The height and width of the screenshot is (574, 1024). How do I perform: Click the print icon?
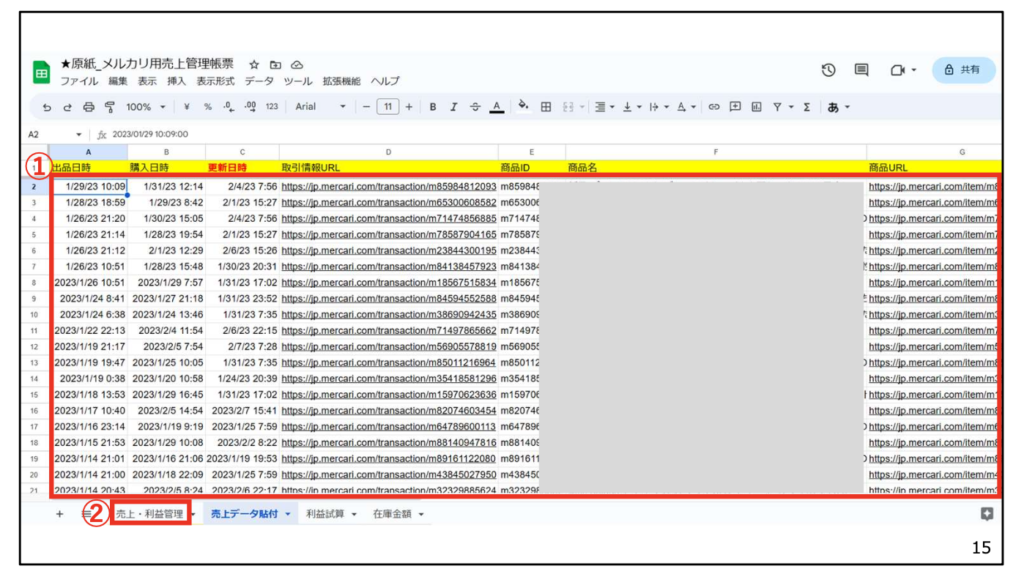(89, 107)
